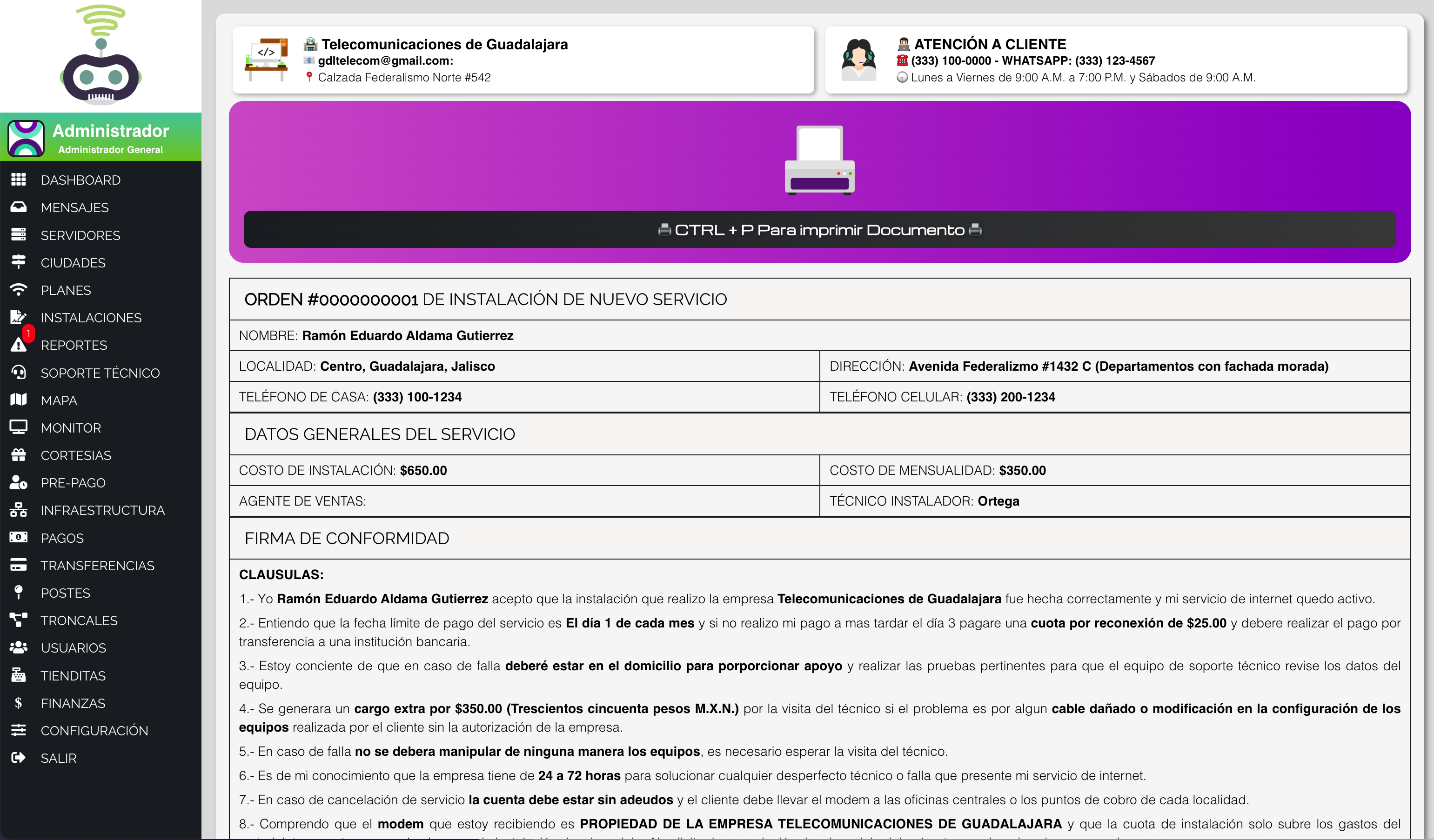Viewport: 1434px width, 840px height.
Task: Select the Planes wifi icon
Action: click(x=18, y=289)
